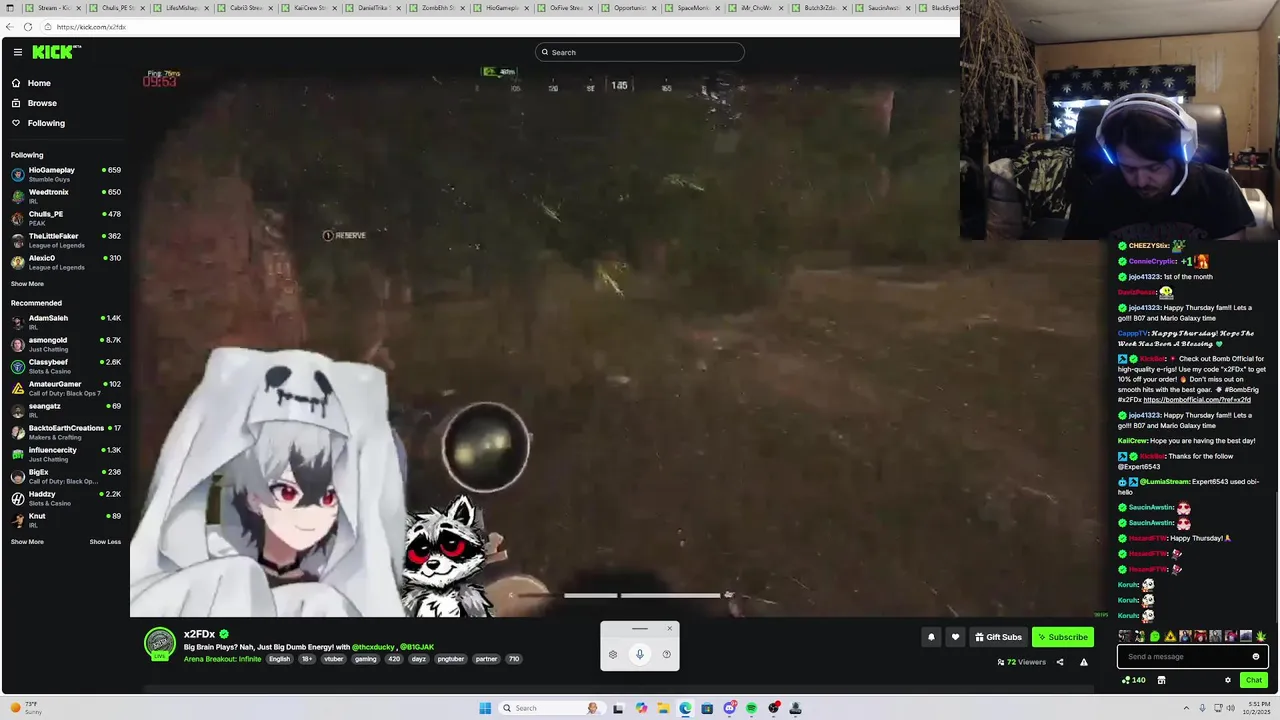Click x2FDx streamer avatar
This screenshot has height=720, width=1280.
160,643
